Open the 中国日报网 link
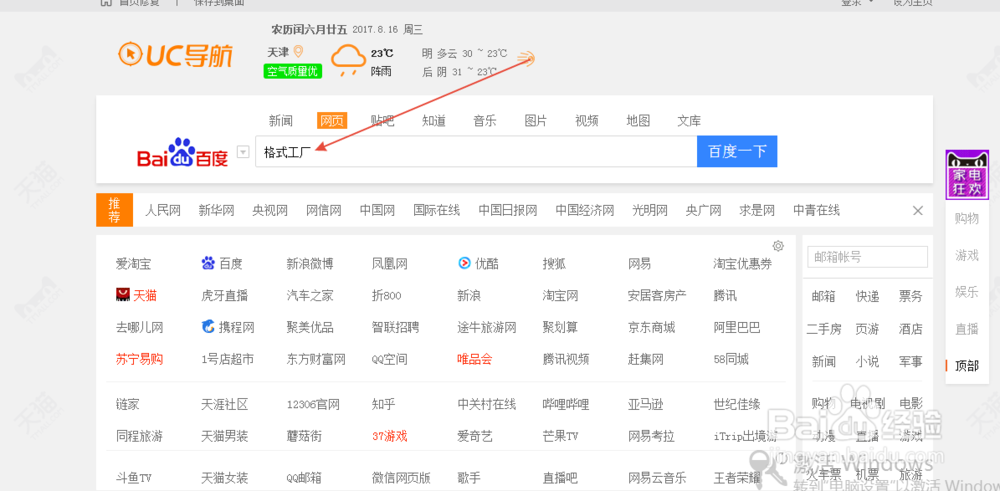Image resolution: width=1000 pixels, height=491 pixels. coord(508,210)
